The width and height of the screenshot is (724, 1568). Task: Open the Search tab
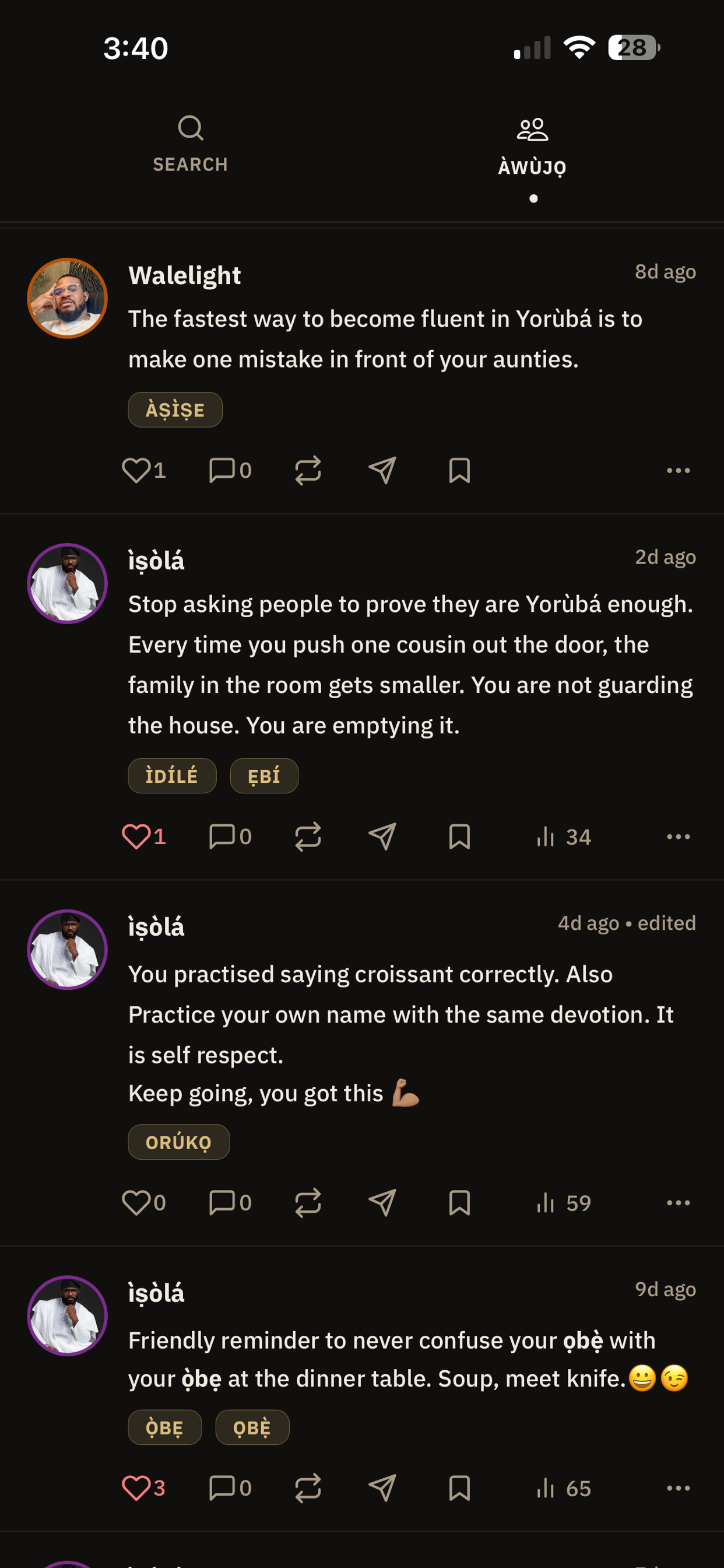point(191,143)
